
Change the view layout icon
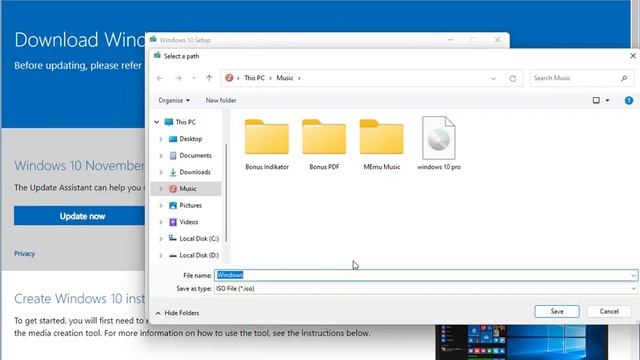click(596, 100)
